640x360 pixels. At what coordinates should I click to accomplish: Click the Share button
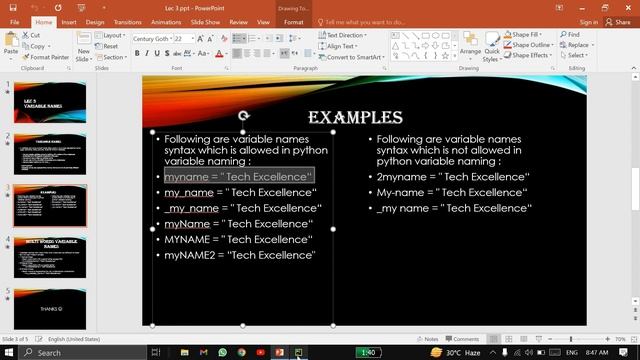(x=618, y=22)
